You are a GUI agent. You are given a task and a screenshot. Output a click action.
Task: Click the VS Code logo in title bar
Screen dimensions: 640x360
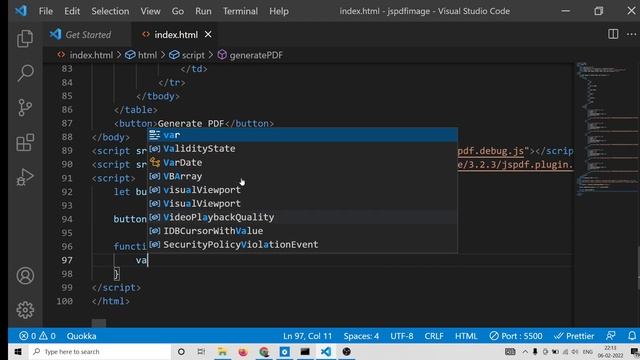click(x=21, y=11)
